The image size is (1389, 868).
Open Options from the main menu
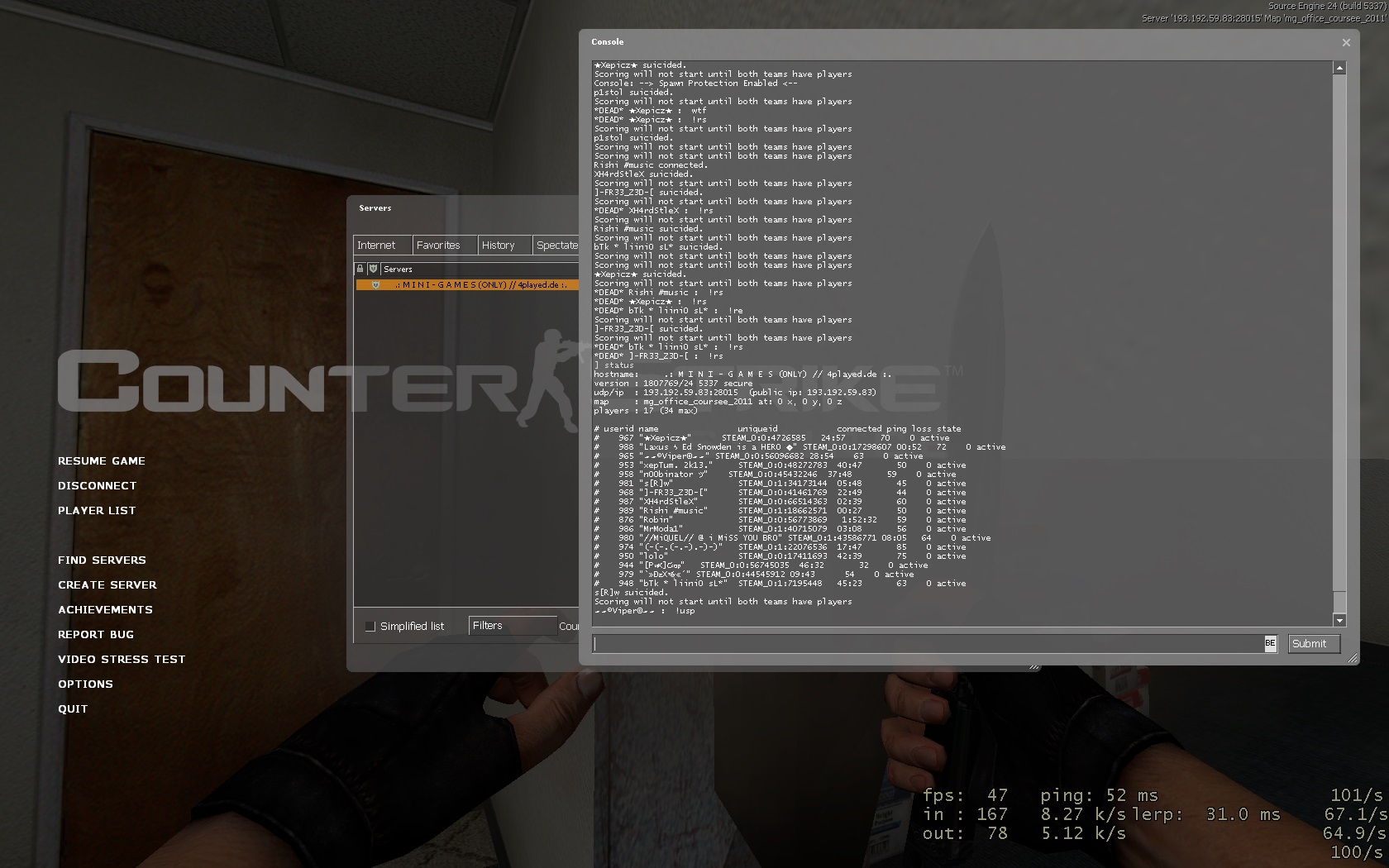click(85, 684)
